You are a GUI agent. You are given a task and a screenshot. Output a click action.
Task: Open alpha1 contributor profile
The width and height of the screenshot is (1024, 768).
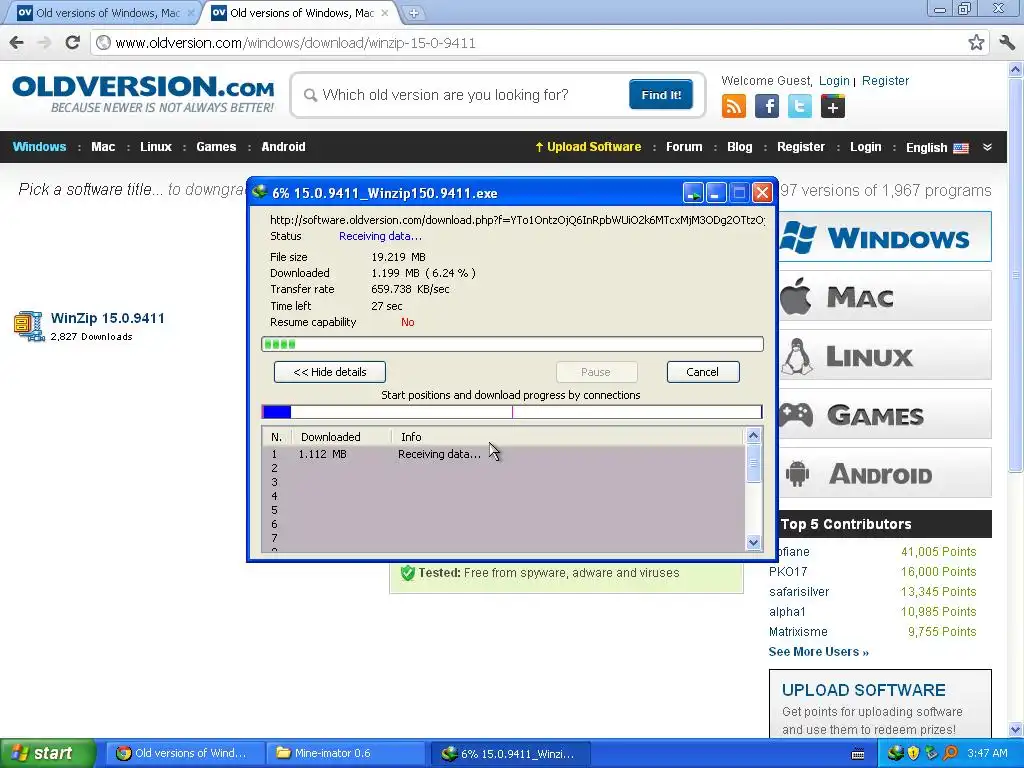(787, 612)
